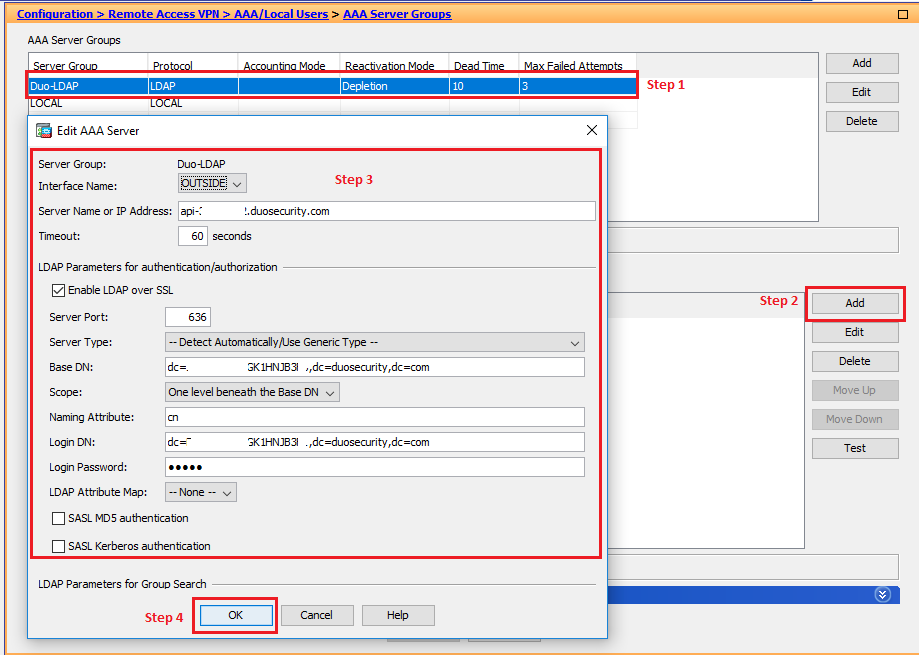Click OK in Edit AAA Server dialog
This screenshot has width=920, height=655.
236,615
